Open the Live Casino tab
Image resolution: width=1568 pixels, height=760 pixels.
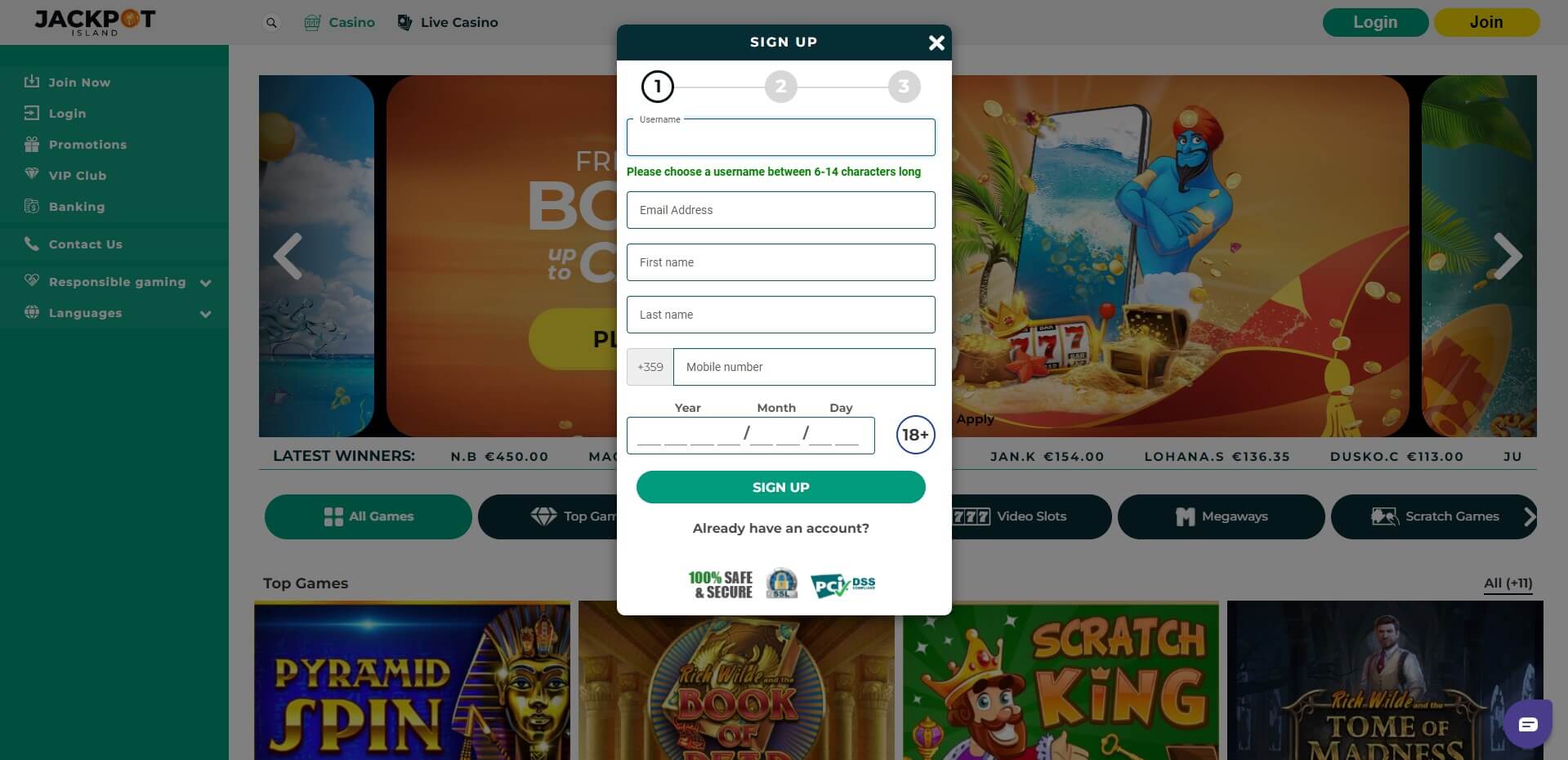pyautogui.click(x=447, y=23)
